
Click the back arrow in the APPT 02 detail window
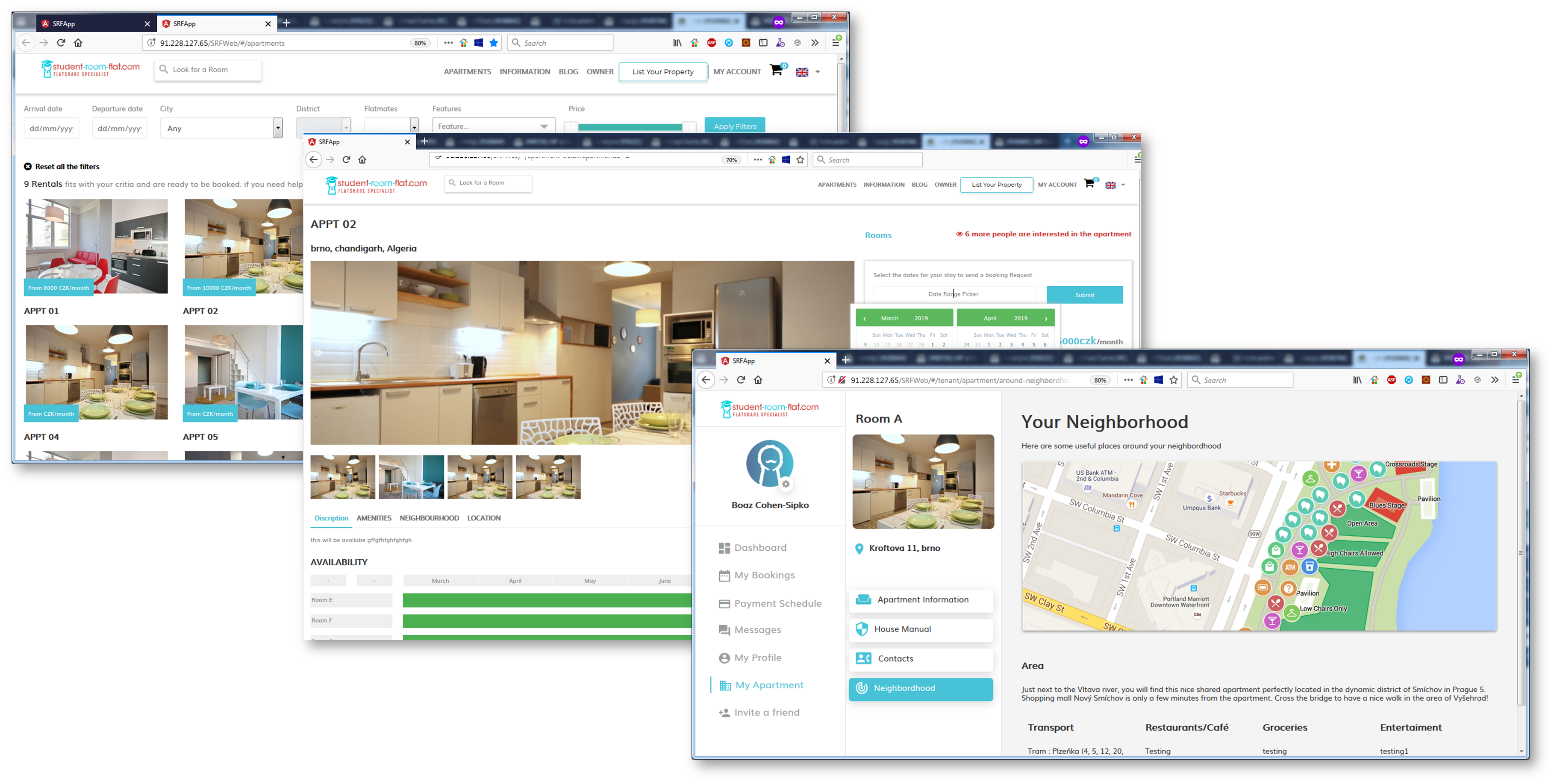click(314, 160)
